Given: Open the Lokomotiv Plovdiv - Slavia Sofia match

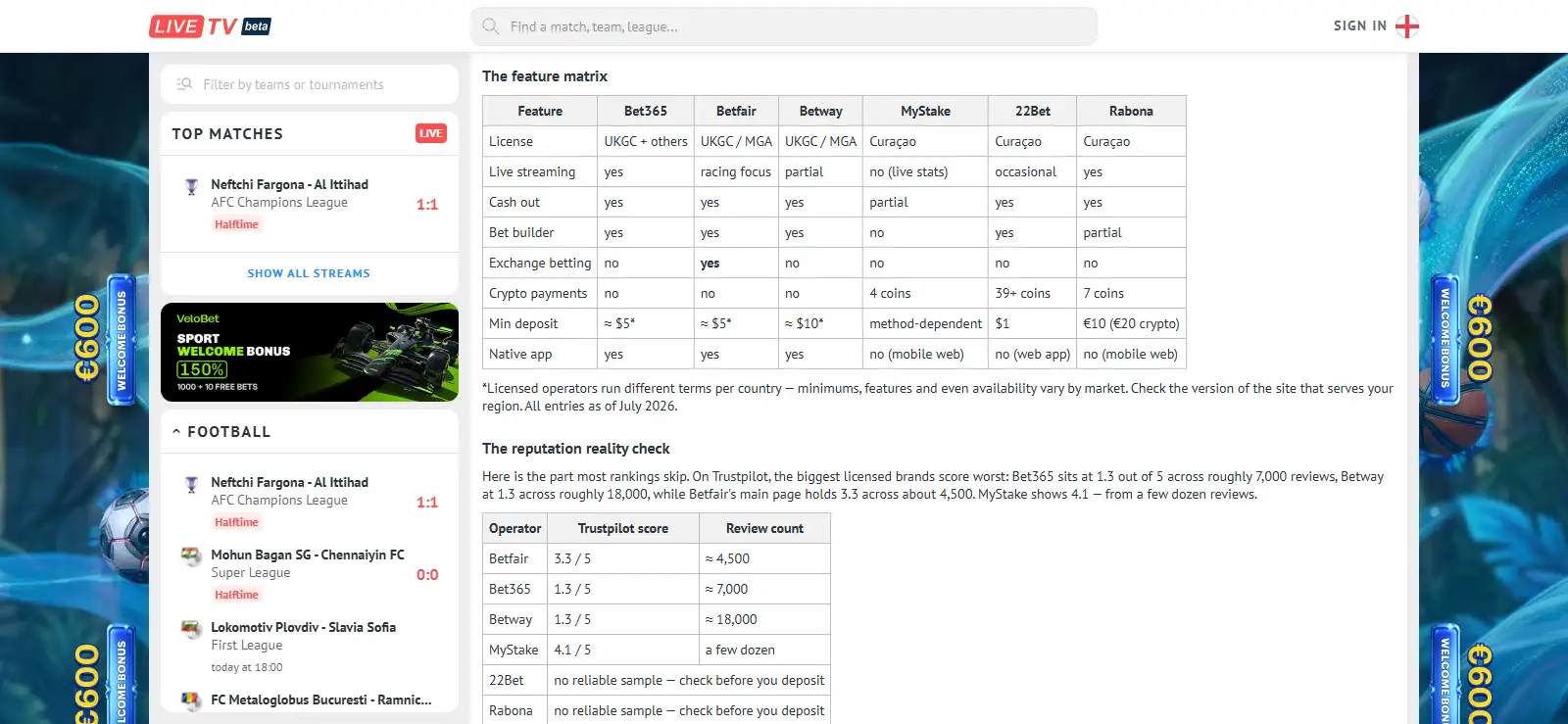Looking at the screenshot, I should click(x=310, y=647).
